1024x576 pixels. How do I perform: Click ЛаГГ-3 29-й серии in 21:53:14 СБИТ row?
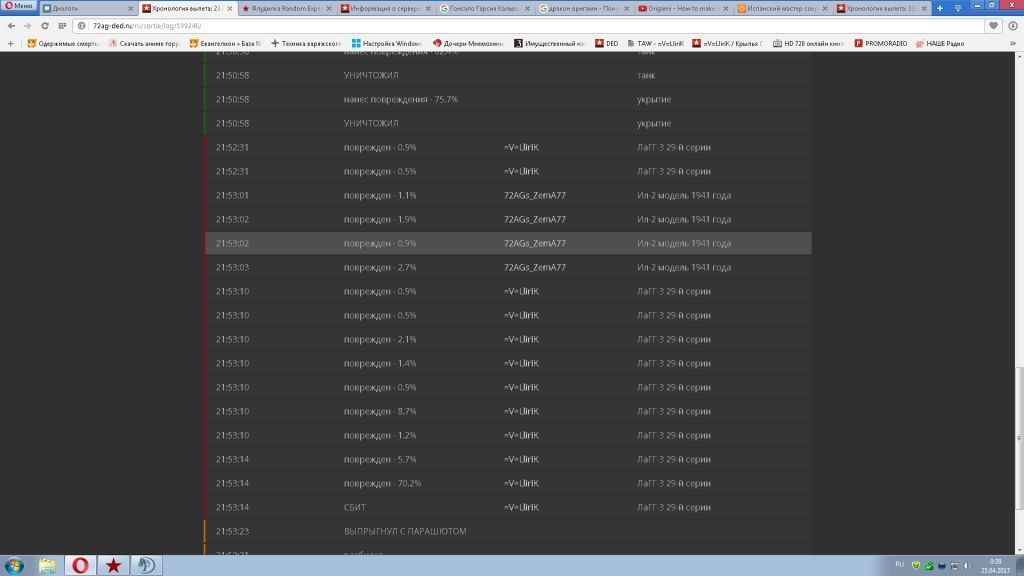[x=674, y=507]
